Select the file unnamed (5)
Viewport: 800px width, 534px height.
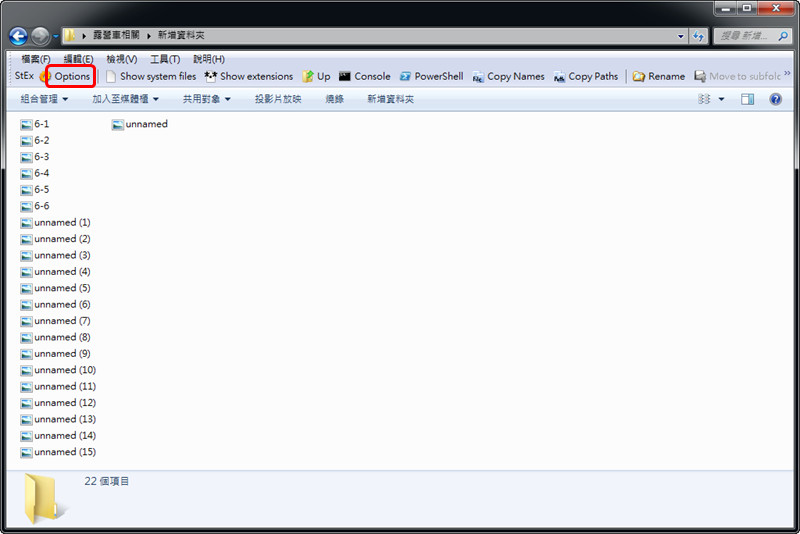pos(55,288)
